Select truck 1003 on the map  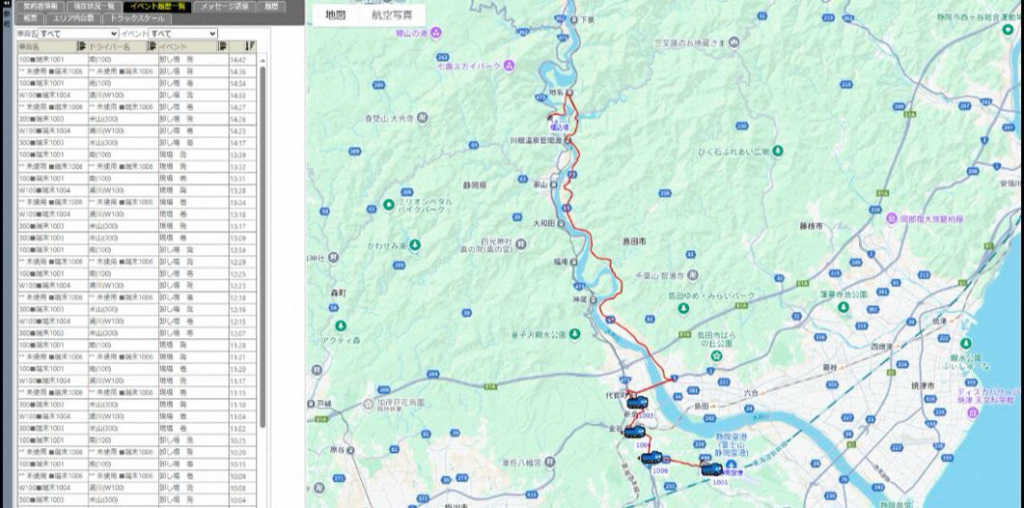pos(637,403)
